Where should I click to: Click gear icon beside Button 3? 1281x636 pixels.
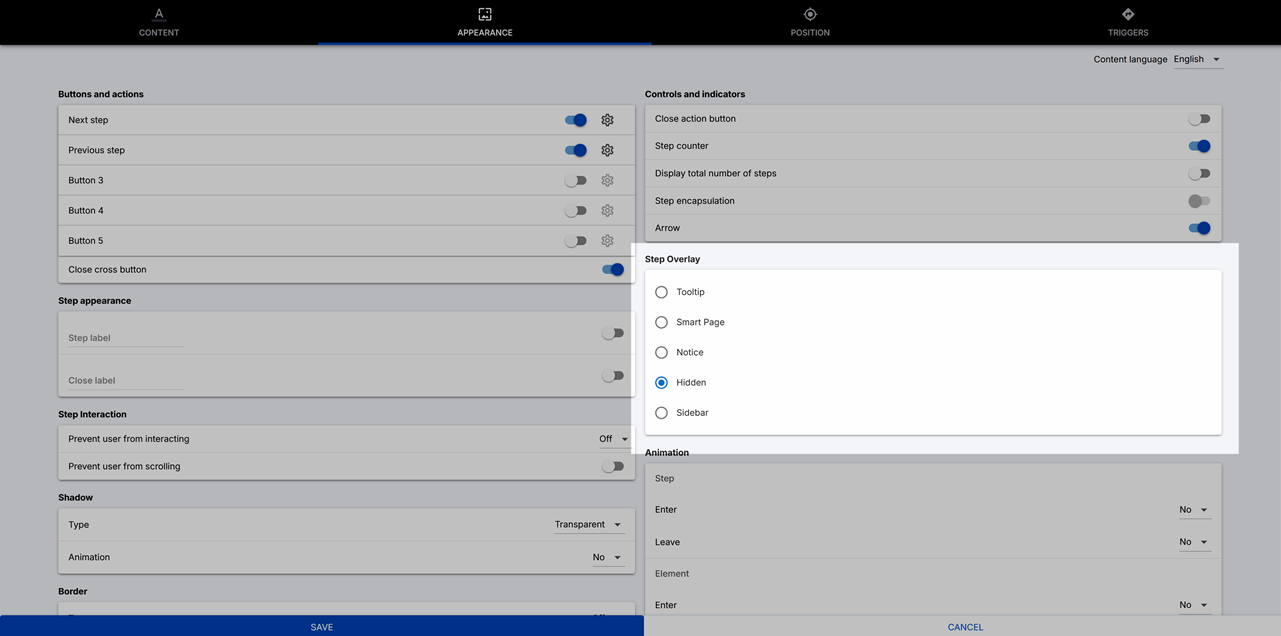(607, 181)
